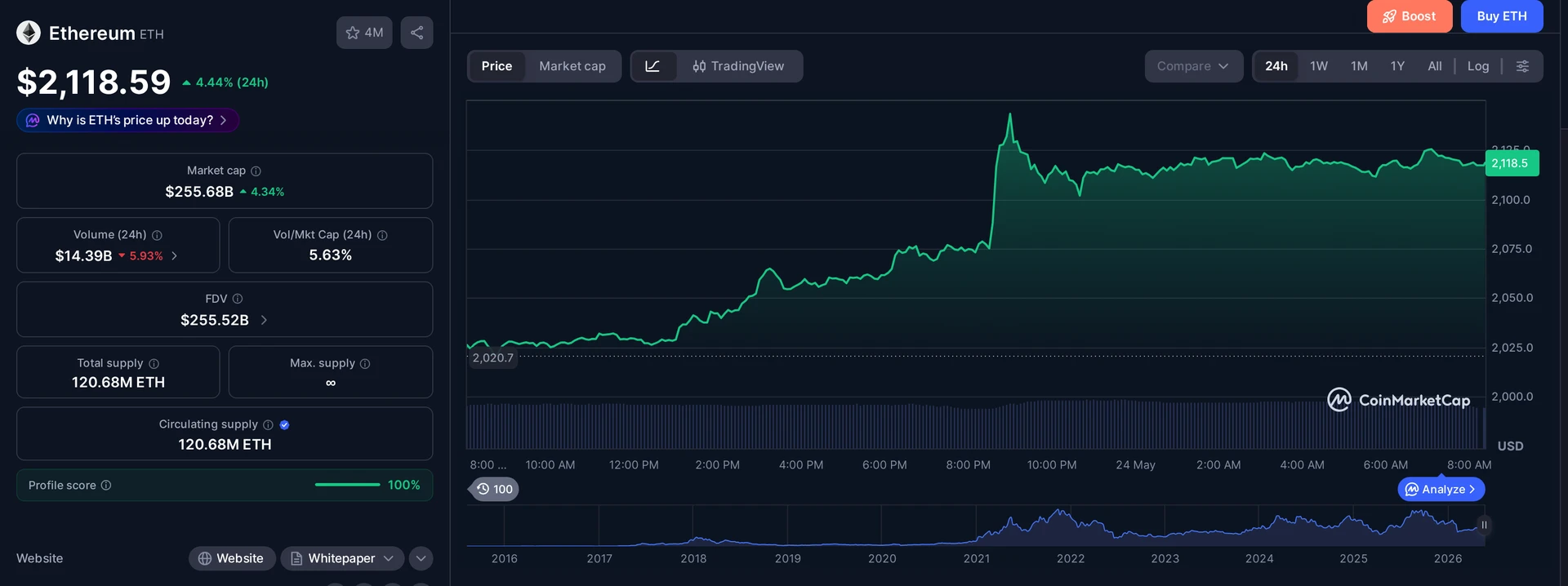Toggle Log scale on the chart
Image resolution: width=1568 pixels, height=586 pixels.
coord(1478,66)
